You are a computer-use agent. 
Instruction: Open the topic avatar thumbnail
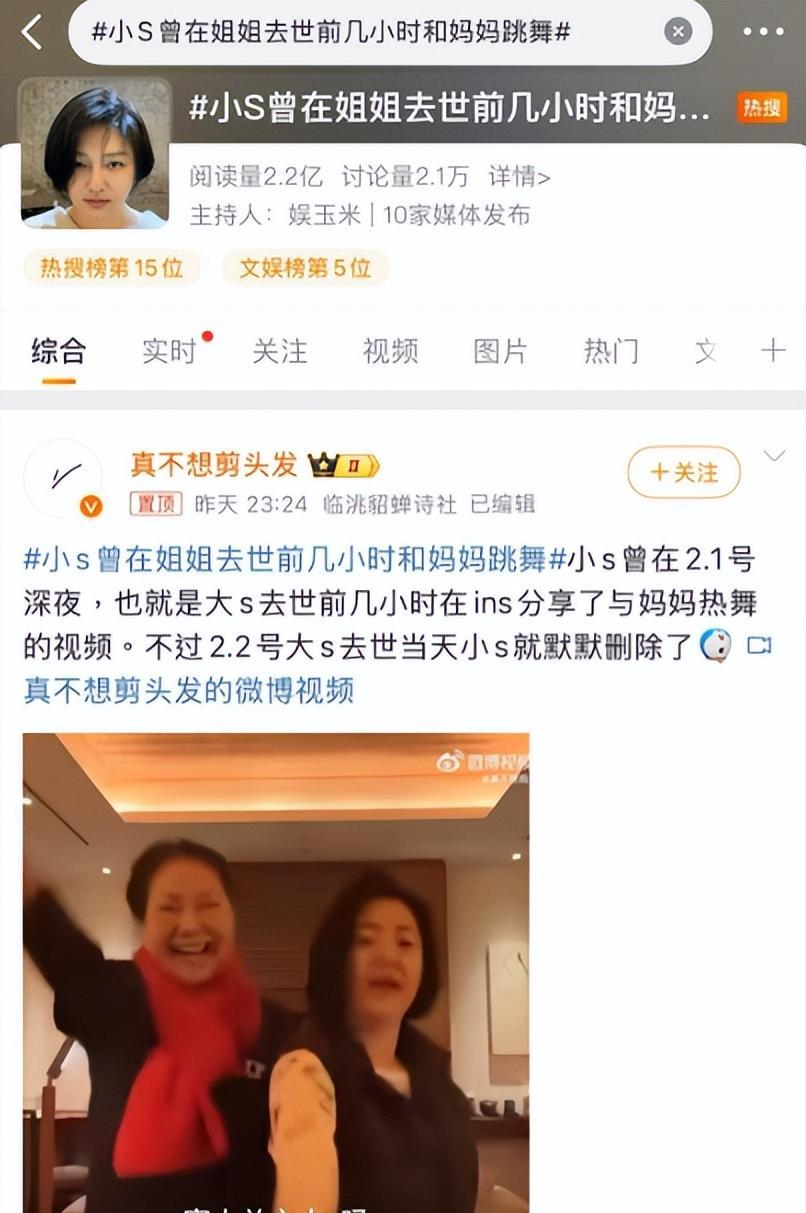pyautogui.click(x=95, y=153)
